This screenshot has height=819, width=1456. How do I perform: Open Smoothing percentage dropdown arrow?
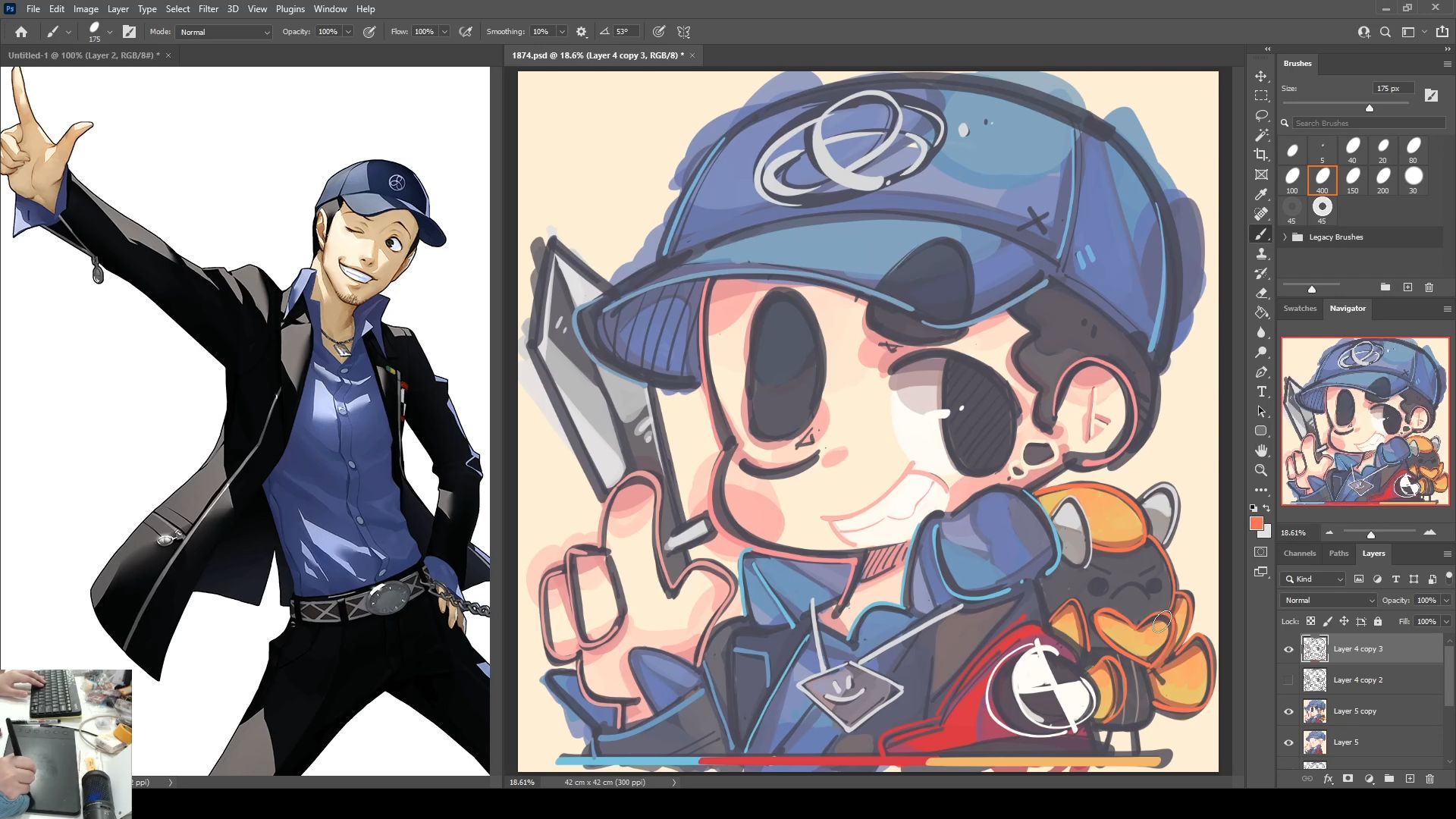(562, 32)
